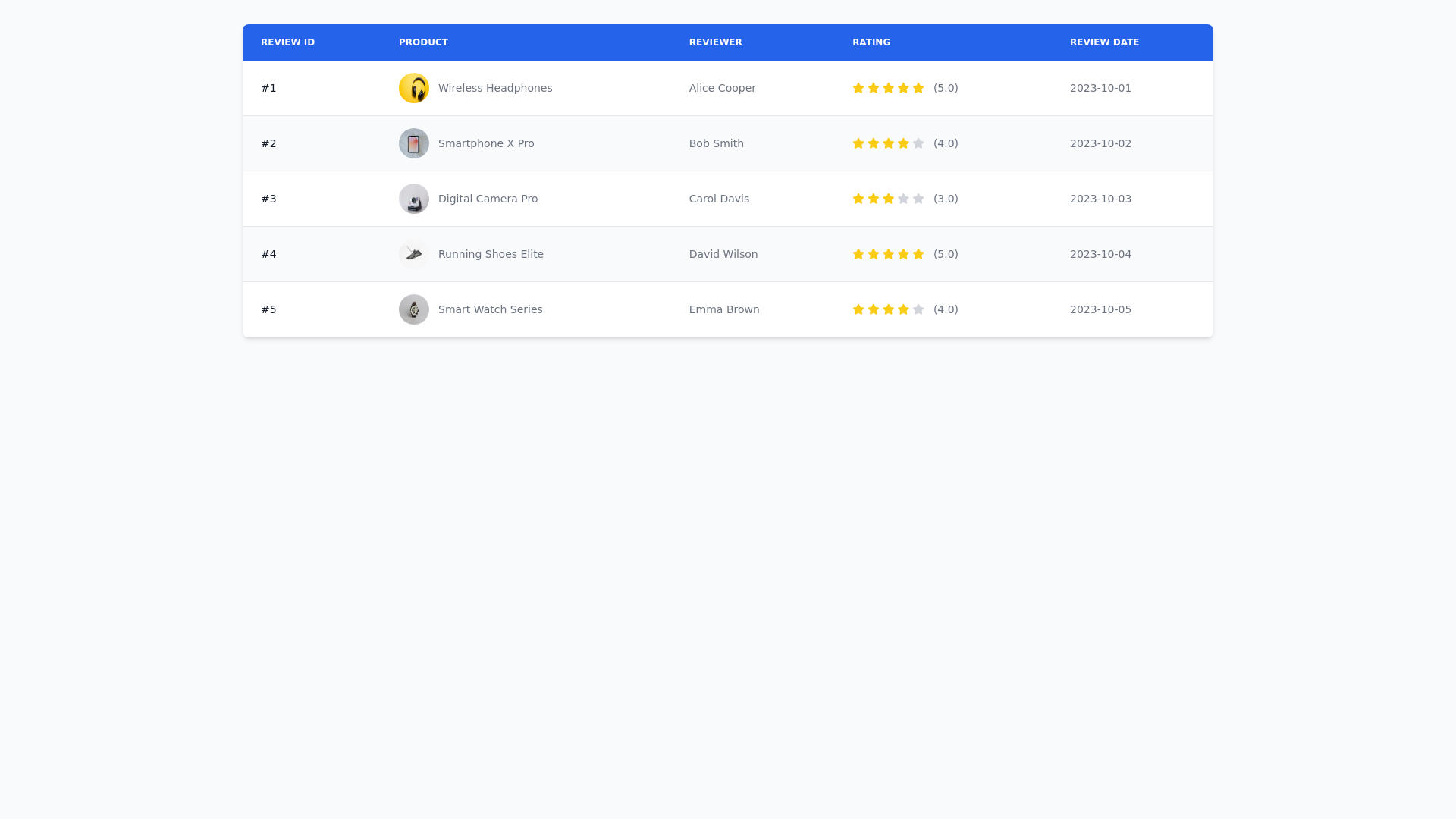Image resolution: width=1456 pixels, height=819 pixels.
Task: Click the (4.0) score in Smartphone X Pro row
Action: click(x=946, y=143)
